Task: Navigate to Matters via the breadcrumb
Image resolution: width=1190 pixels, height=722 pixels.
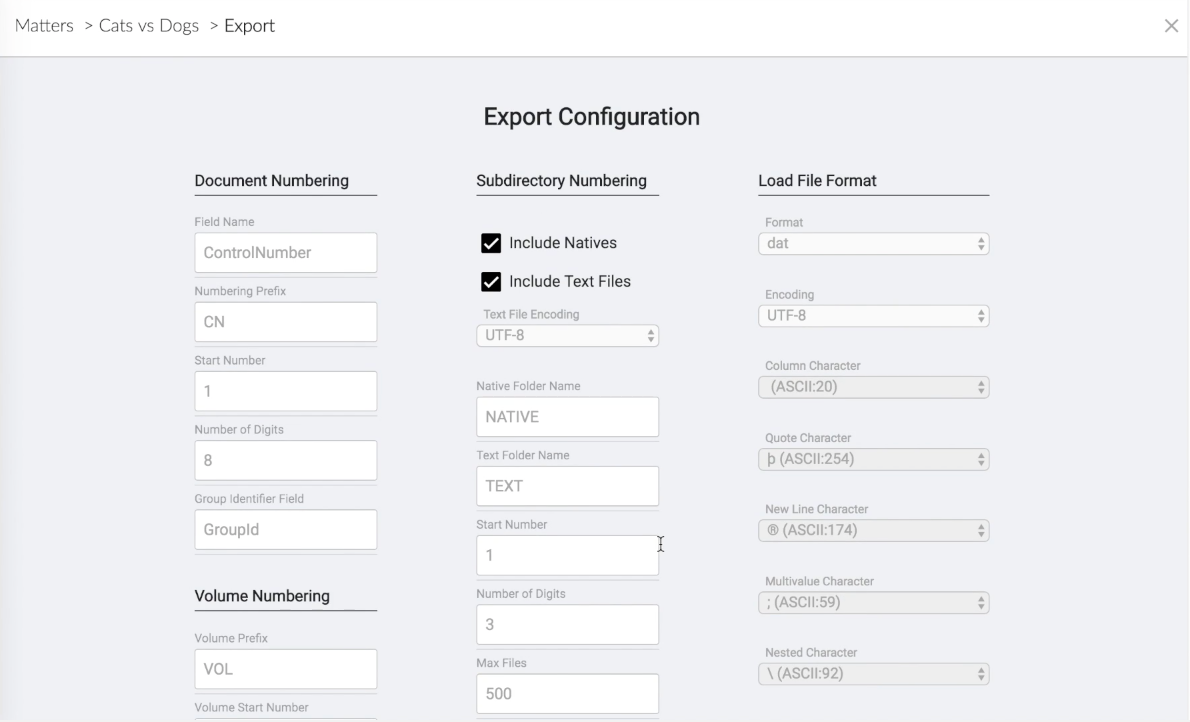Action: [x=44, y=25]
